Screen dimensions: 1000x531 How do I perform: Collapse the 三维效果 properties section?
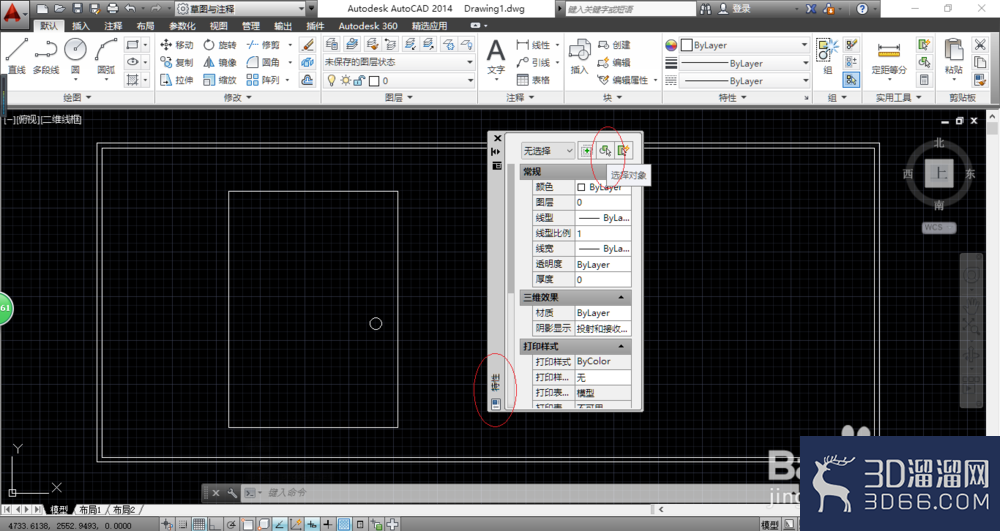[621, 297]
